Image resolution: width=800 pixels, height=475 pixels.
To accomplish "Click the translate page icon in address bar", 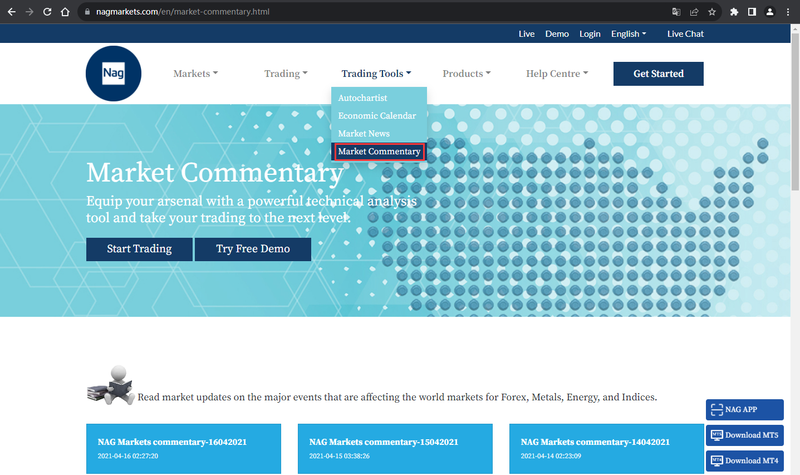I will (x=676, y=12).
